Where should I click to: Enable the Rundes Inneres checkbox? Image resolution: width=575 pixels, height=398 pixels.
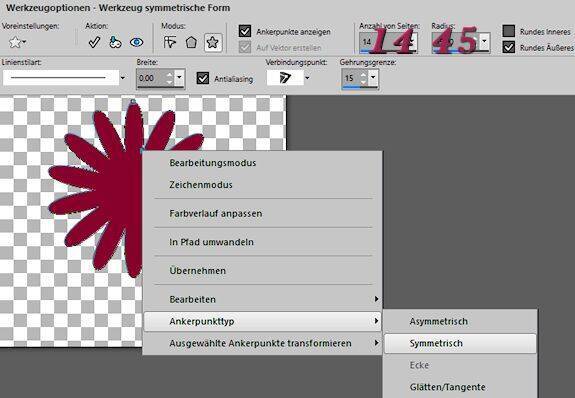pos(509,31)
